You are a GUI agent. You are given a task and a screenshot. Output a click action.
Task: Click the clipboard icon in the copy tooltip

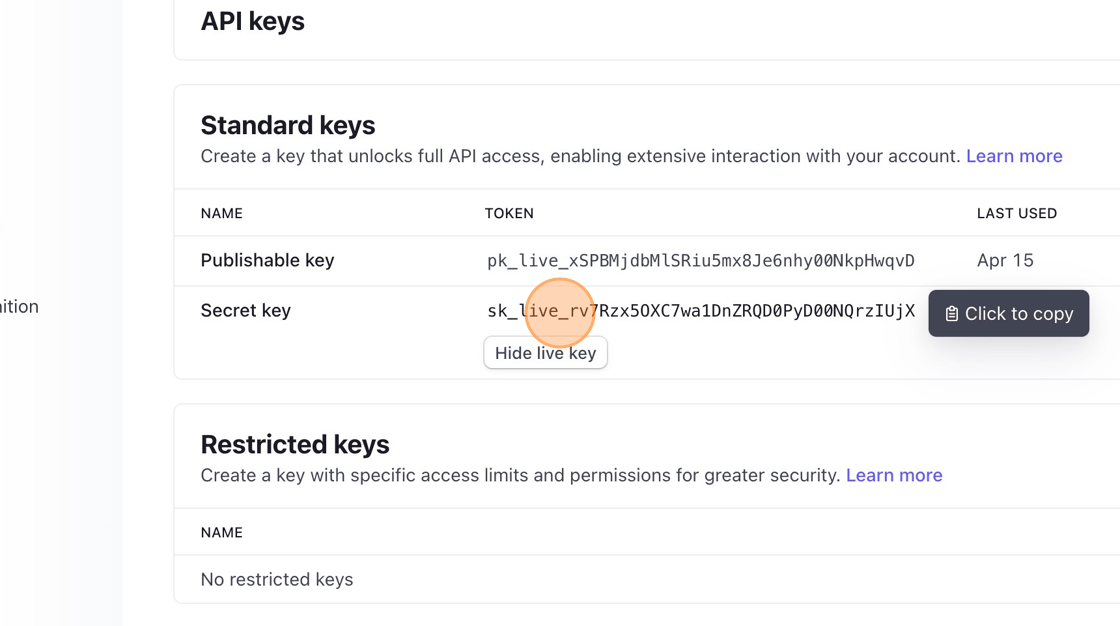pos(951,314)
